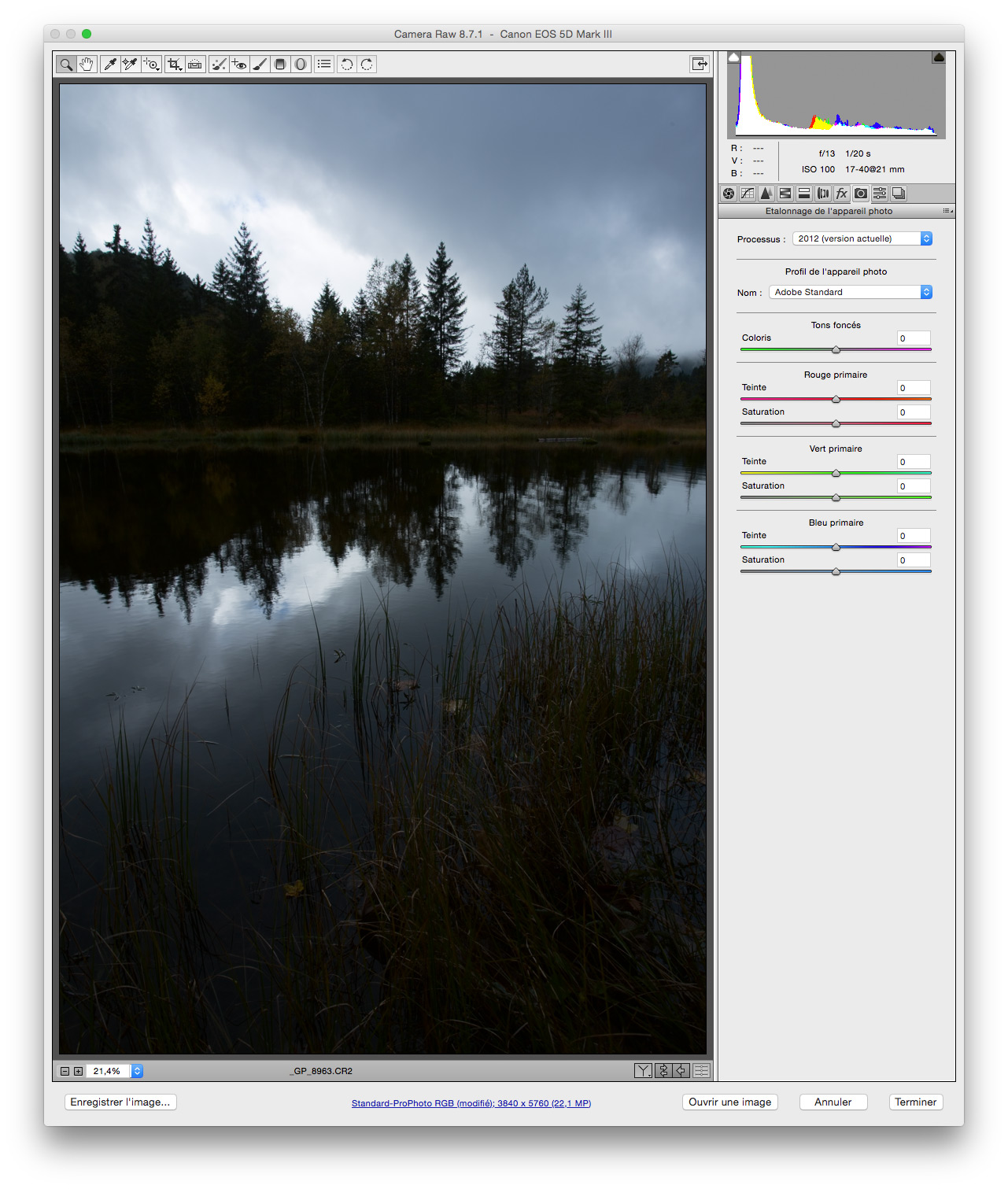Click the 21,4% zoom level field
The width and height of the screenshot is (1008, 1189).
pyautogui.click(x=109, y=1071)
